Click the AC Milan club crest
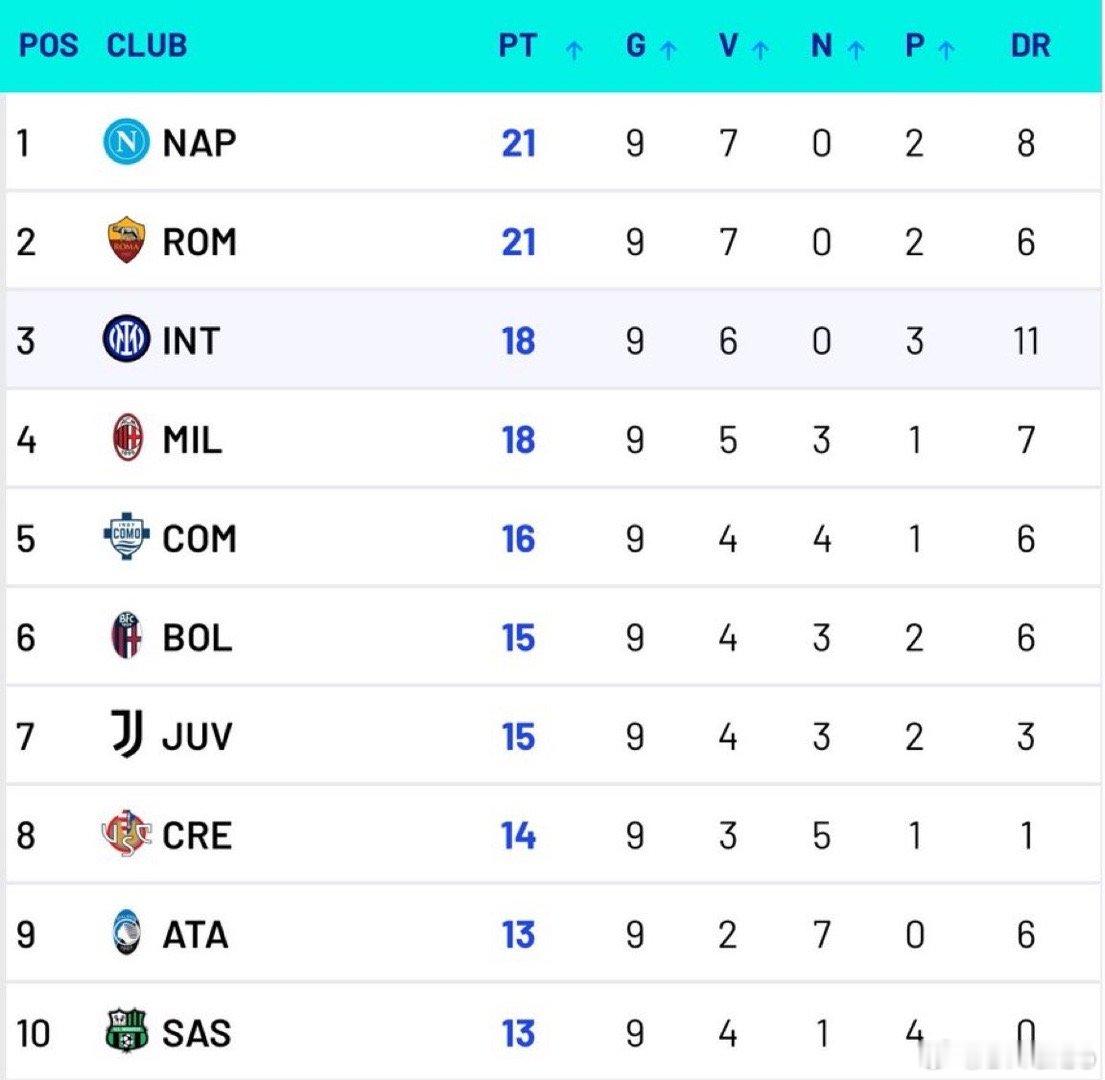 tap(128, 439)
